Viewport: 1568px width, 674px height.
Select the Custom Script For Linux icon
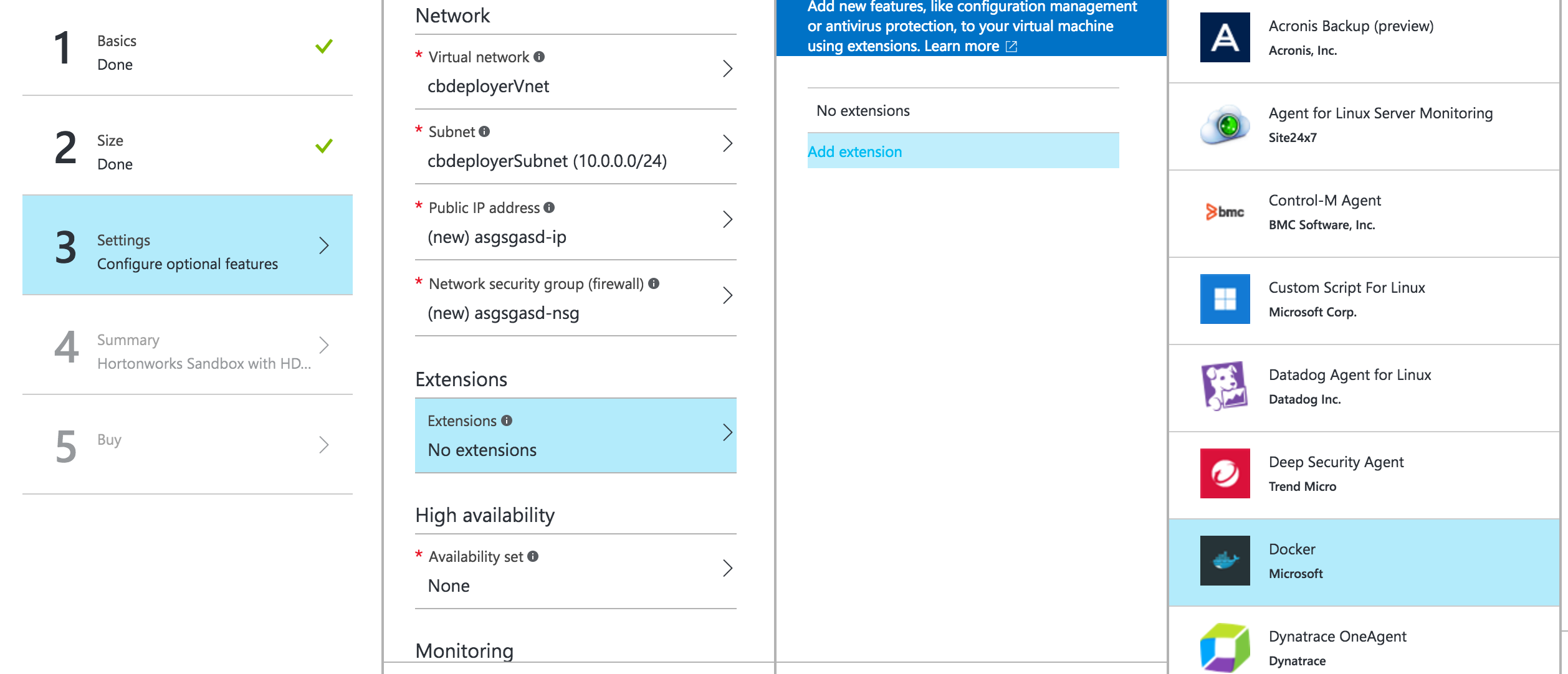pyautogui.click(x=1224, y=300)
